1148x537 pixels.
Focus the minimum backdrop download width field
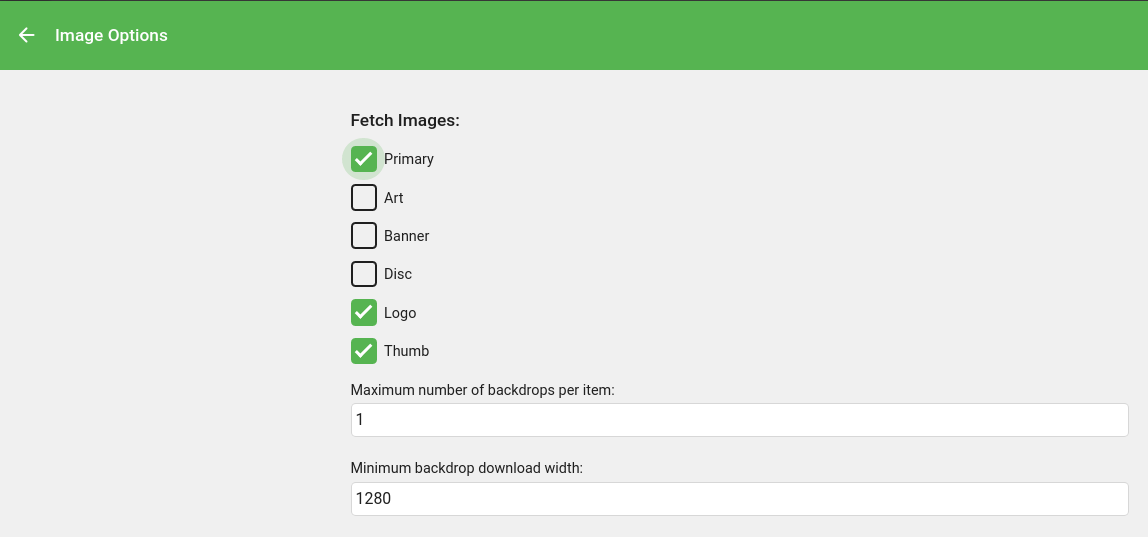[x=739, y=498]
